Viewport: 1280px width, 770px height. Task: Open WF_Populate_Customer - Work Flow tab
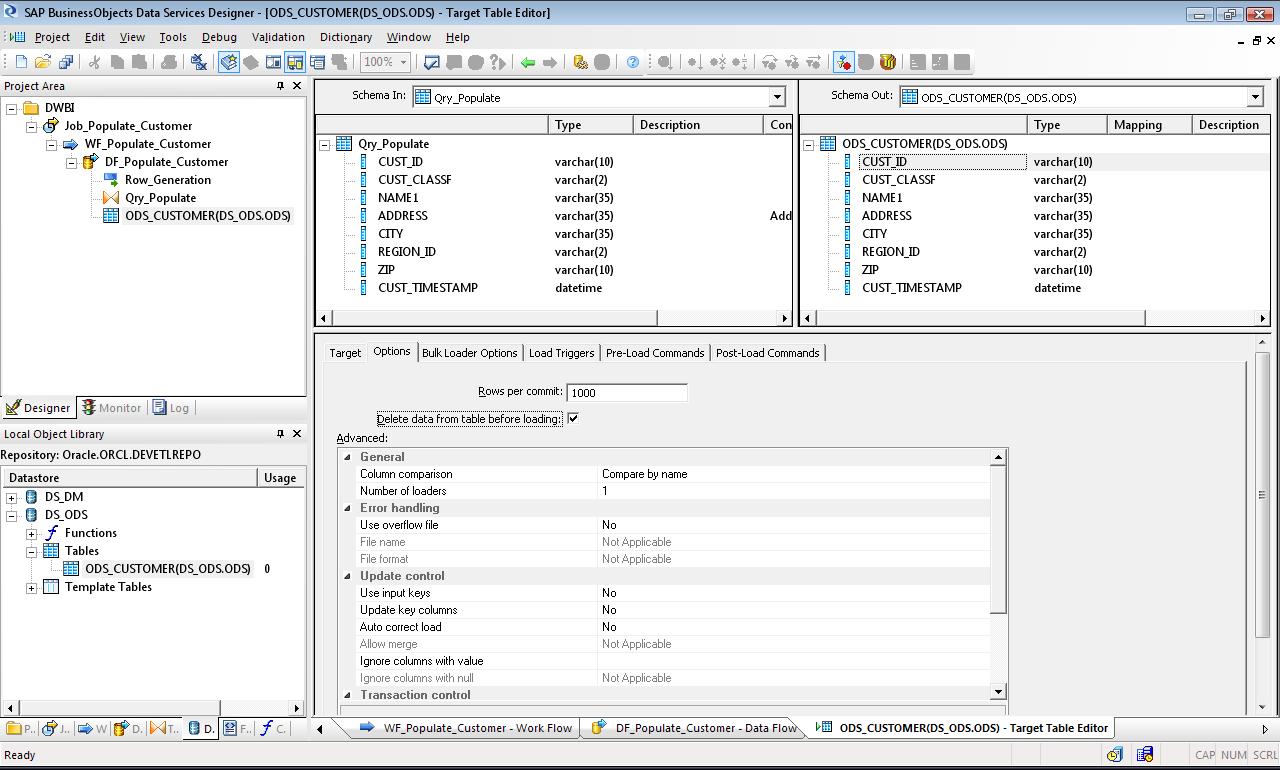pos(466,728)
